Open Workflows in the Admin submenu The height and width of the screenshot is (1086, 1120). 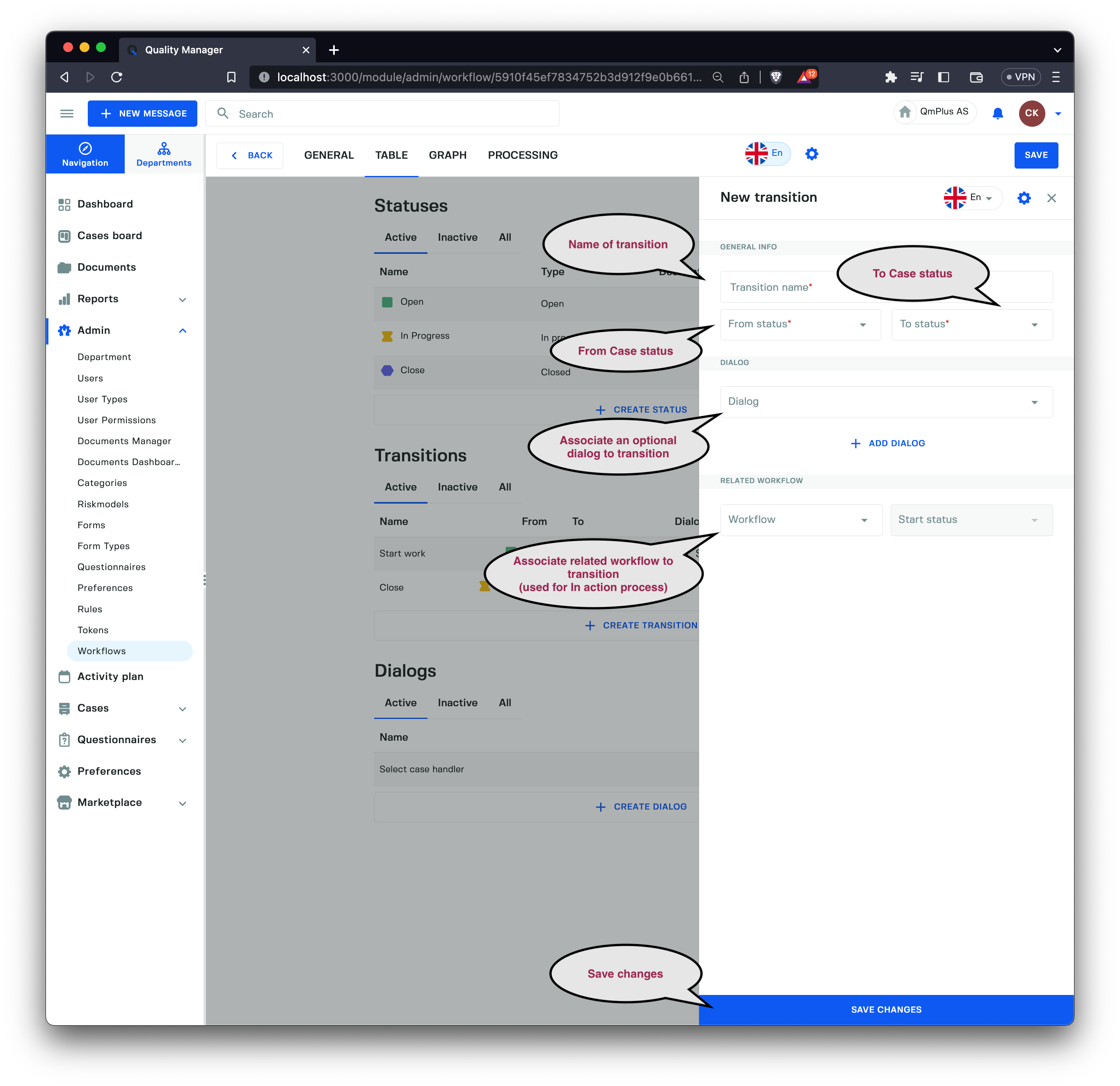click(130, 651)
